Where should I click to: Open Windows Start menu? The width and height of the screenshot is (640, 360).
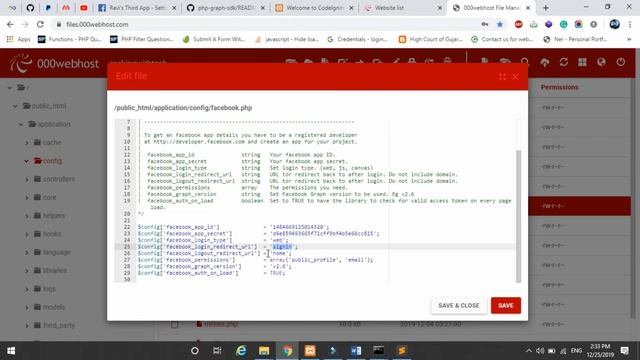[x=11, y=351]
